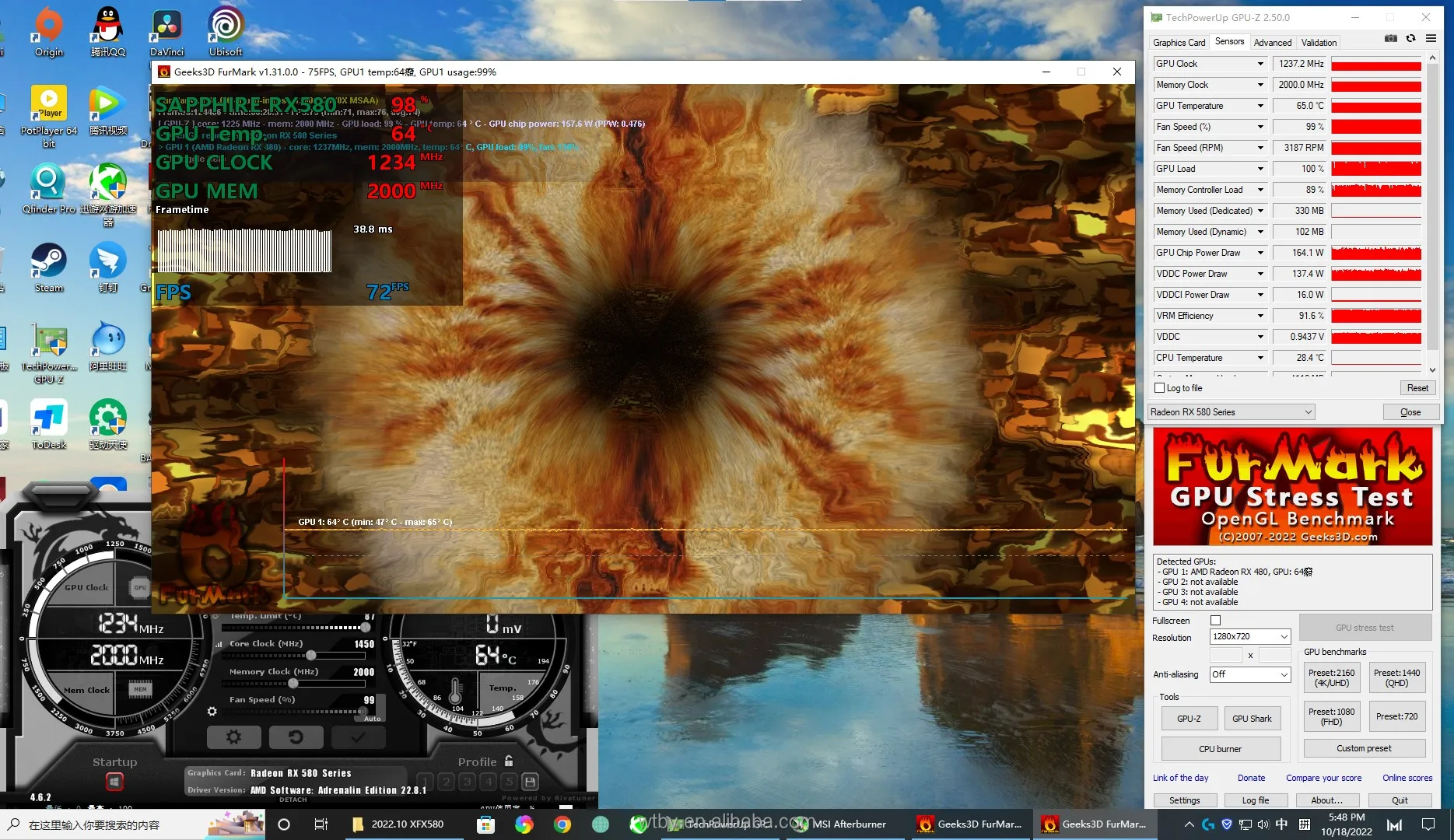Open the Radeon RX 580 Series GPU selector

tap(1232, 412)
